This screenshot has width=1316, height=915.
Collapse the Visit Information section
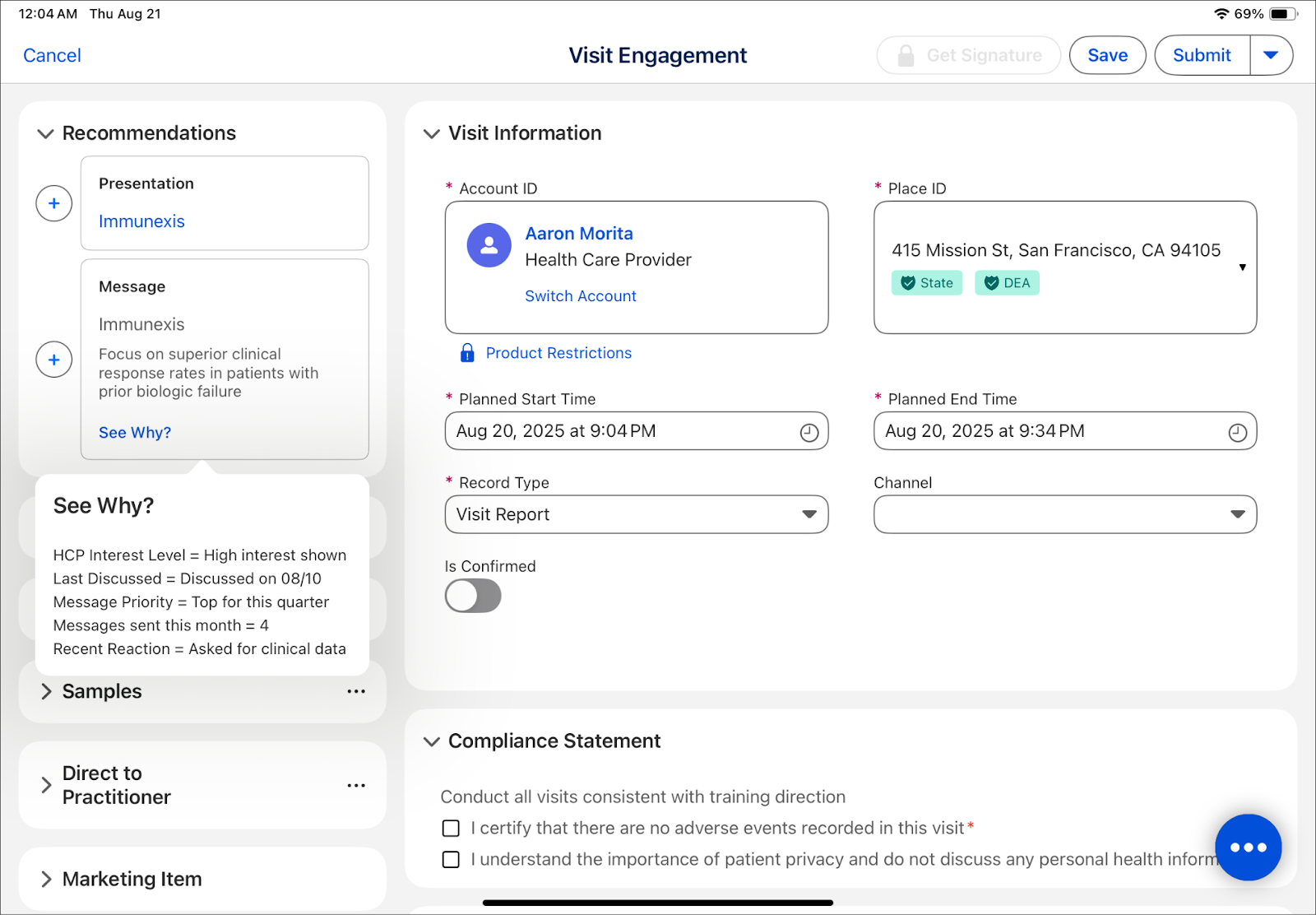click(x=432, y=133)
